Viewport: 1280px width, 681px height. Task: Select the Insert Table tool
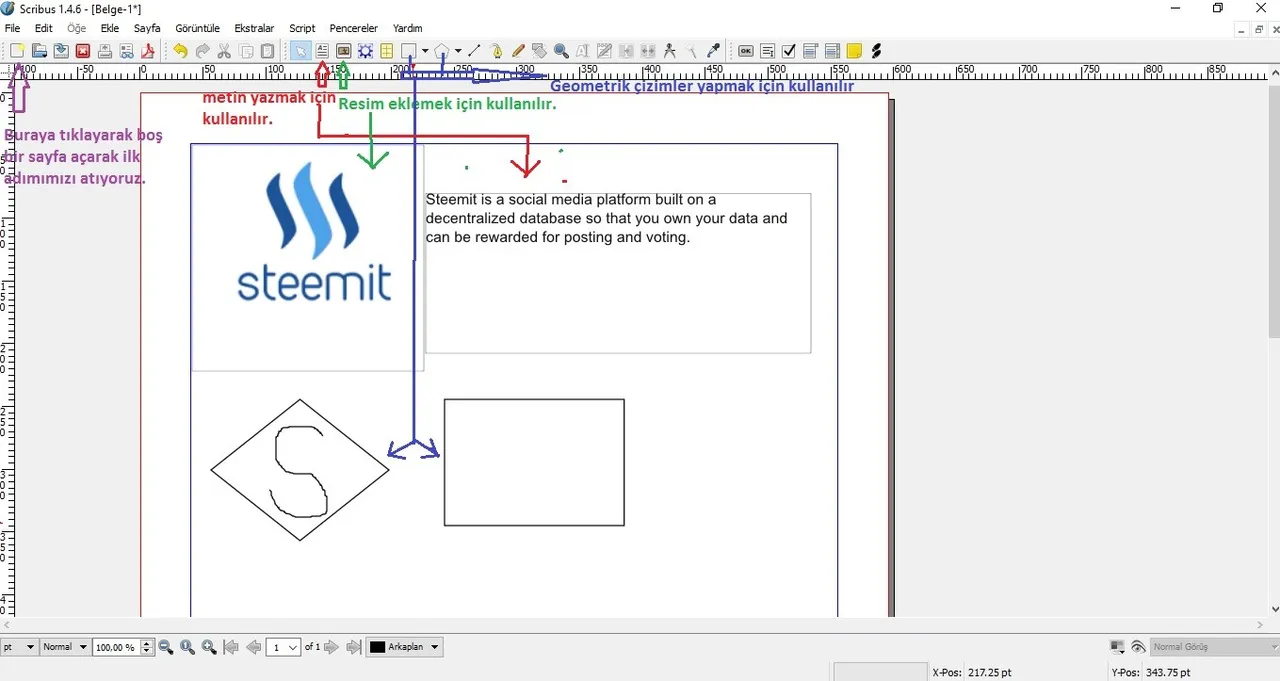pyautogui.click(x=387, y=51)
